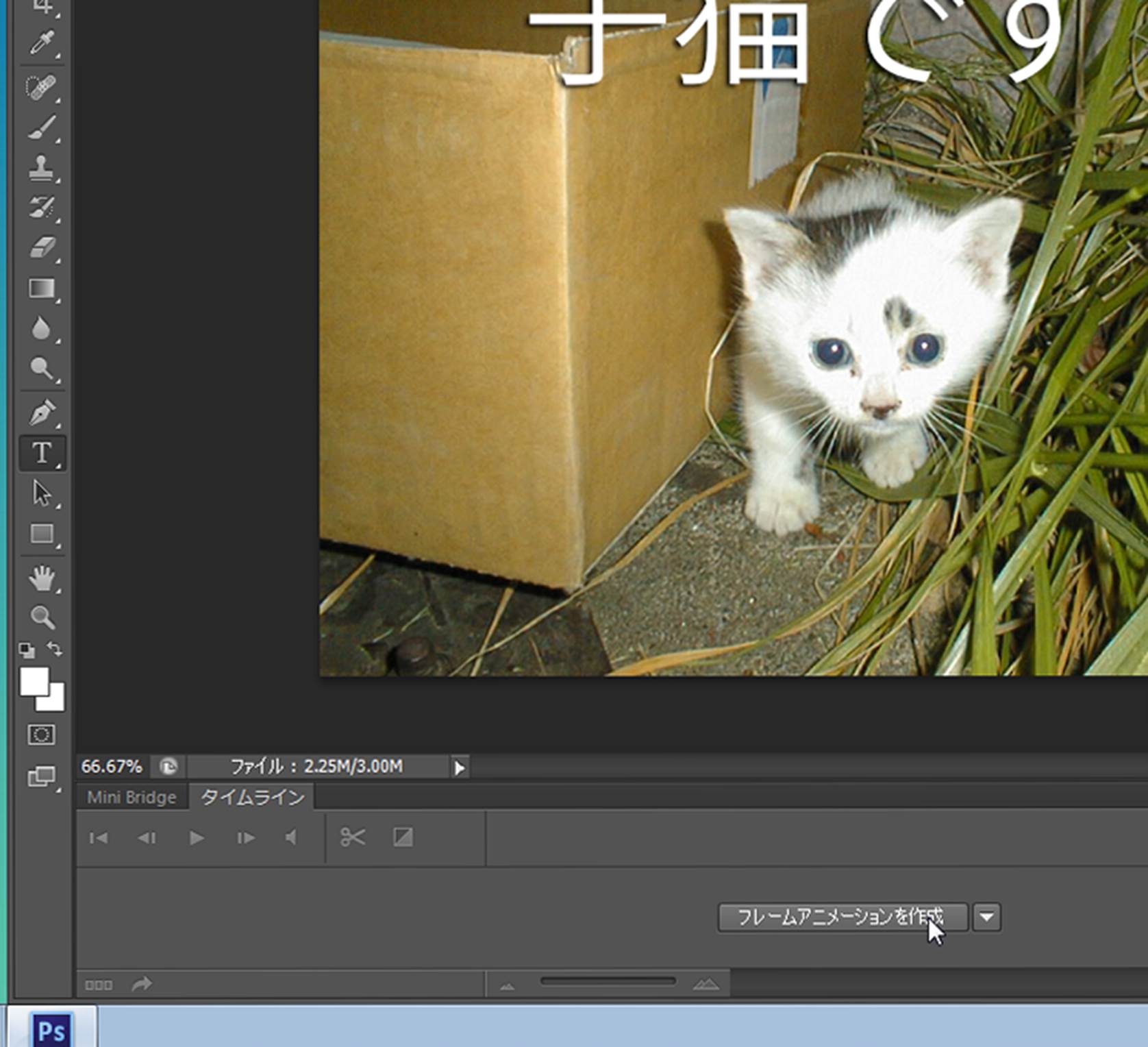Select the Eraser tool
Screen dimensions: 1148x1047
[x=41, y=248]
